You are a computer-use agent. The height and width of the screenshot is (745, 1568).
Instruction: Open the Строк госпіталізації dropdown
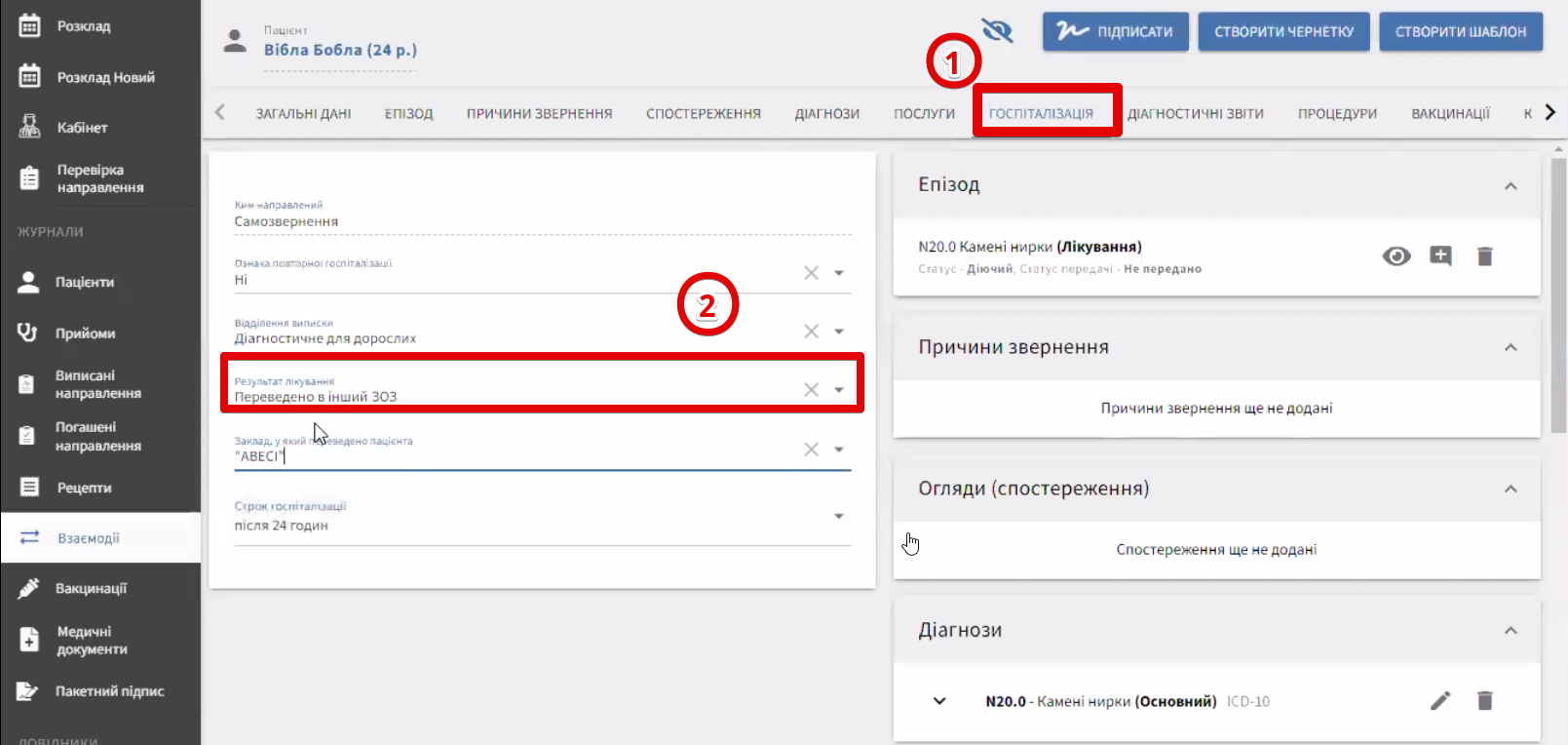(838, 516)
